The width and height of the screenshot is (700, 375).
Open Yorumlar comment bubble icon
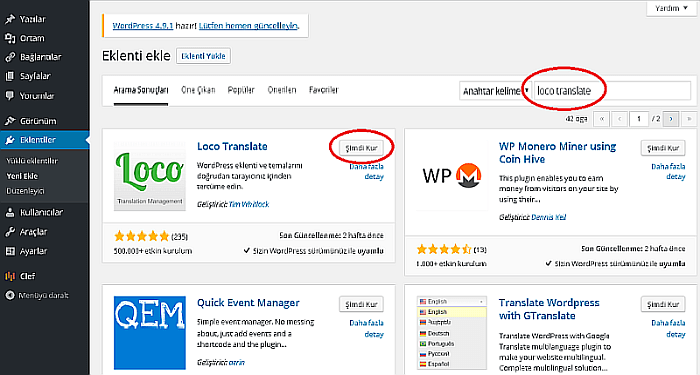[10, 96]
